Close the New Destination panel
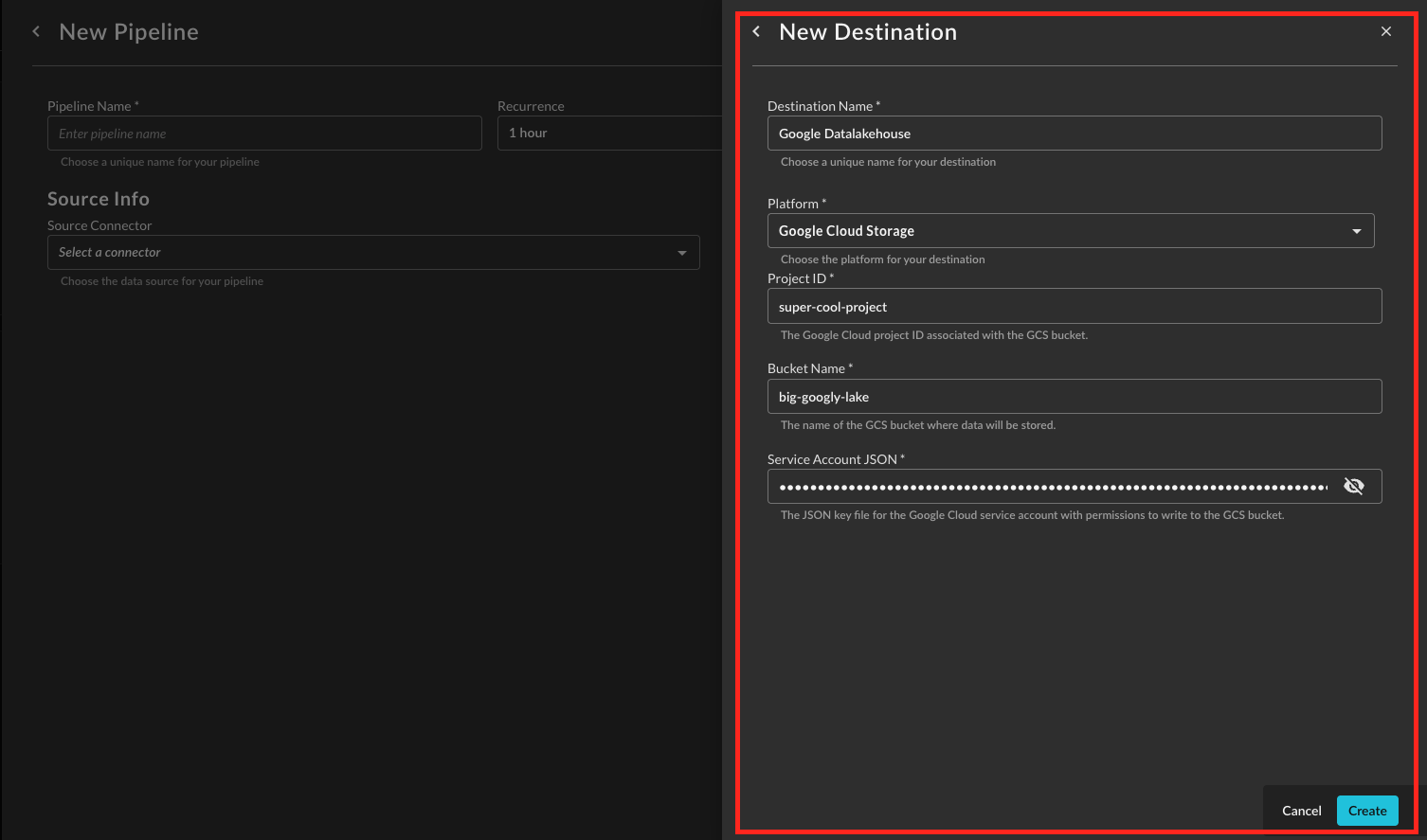The height and width of the screenshot is (840, 1427). 1386,31
